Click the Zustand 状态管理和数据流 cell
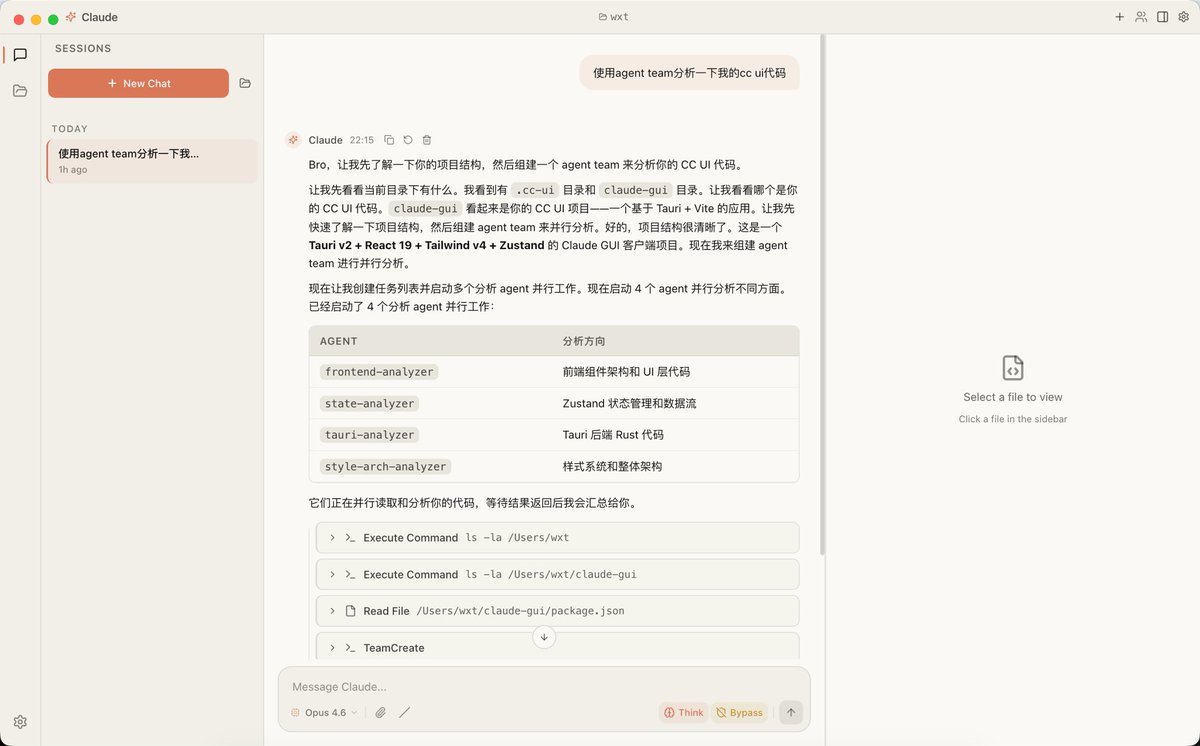This screenshot has height=746, width=1200. (x=629, y=404)
